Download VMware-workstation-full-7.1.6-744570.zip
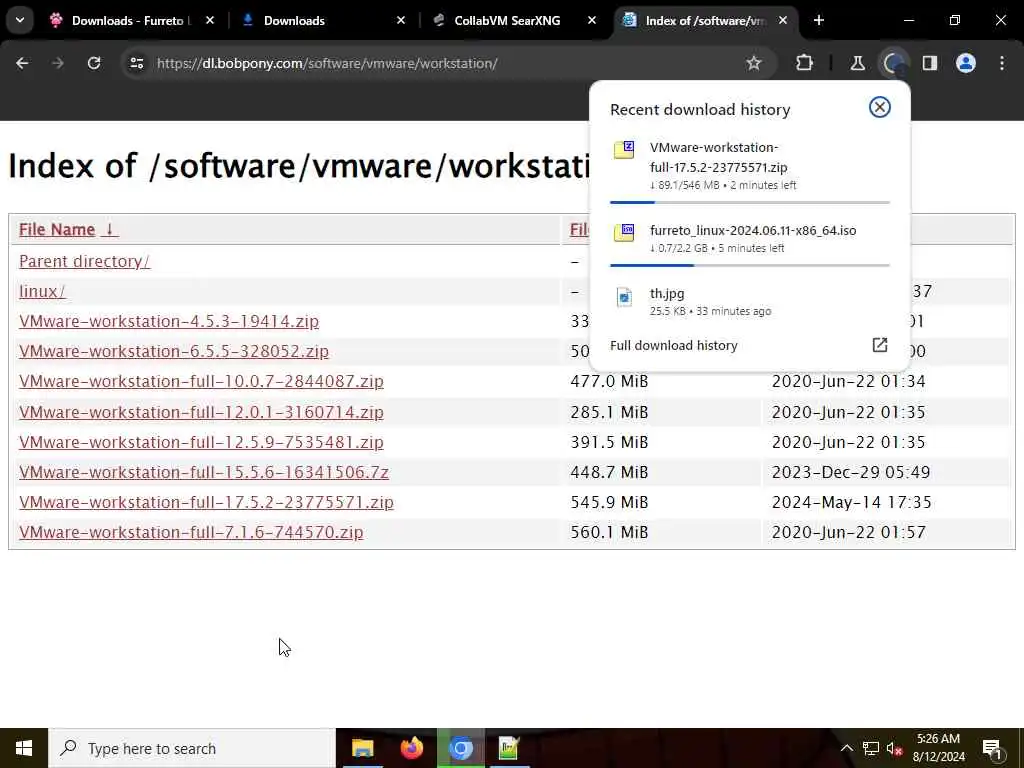Viewport: 1024px width, 768px height. pyautogui.click(x=191, y=532)
